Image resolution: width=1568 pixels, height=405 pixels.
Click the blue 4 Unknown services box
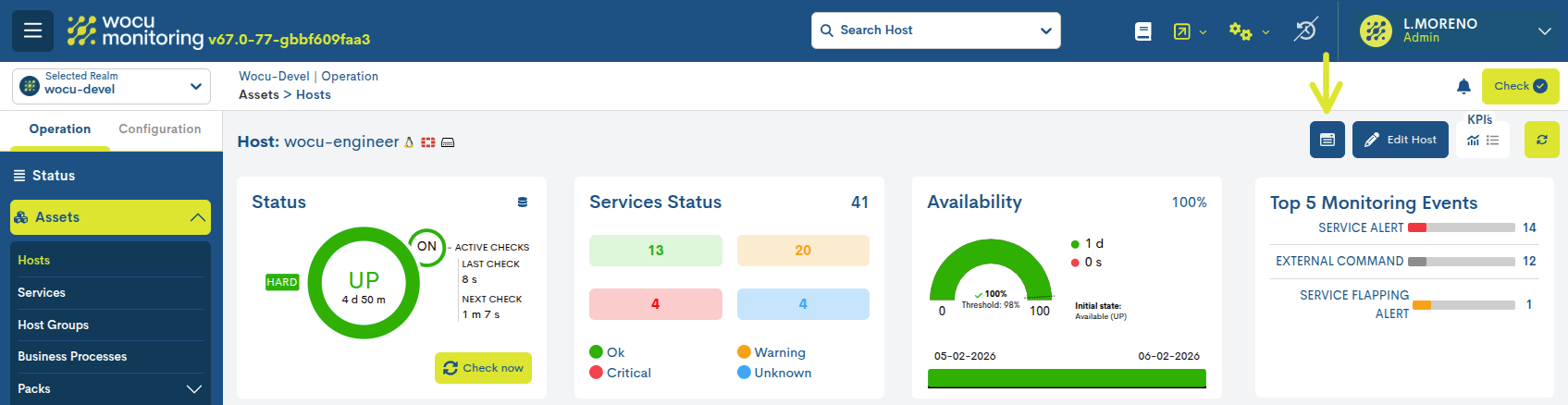pyautogui.click(x=803, y=304)
